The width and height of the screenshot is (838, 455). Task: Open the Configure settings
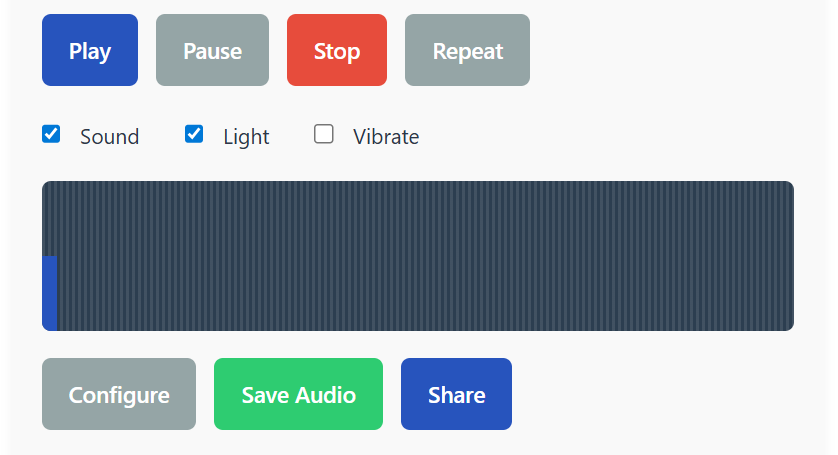tap(119, 394)
